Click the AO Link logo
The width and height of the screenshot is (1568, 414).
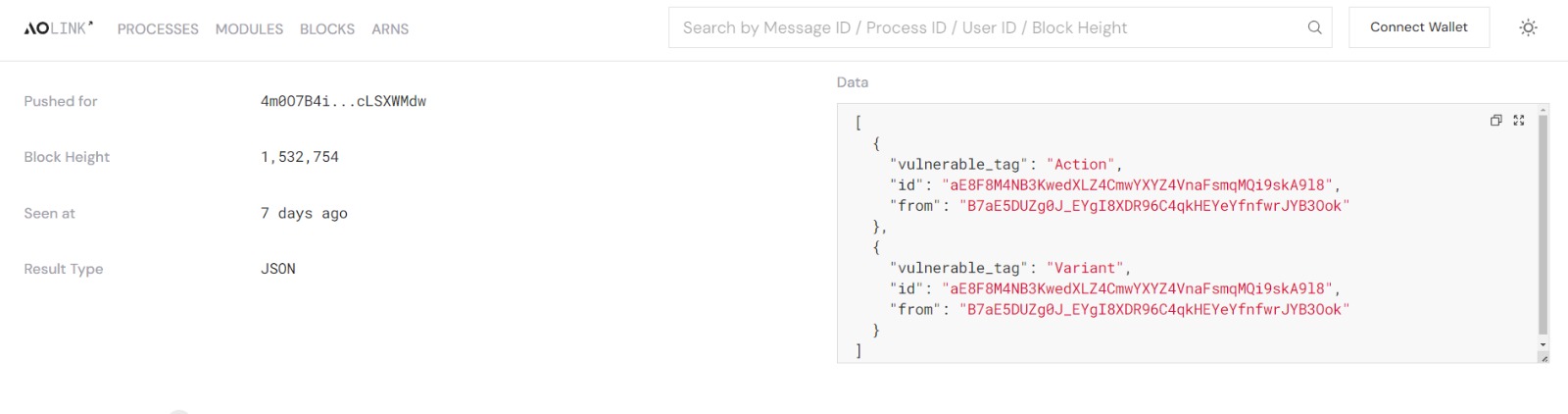[58, 28]
